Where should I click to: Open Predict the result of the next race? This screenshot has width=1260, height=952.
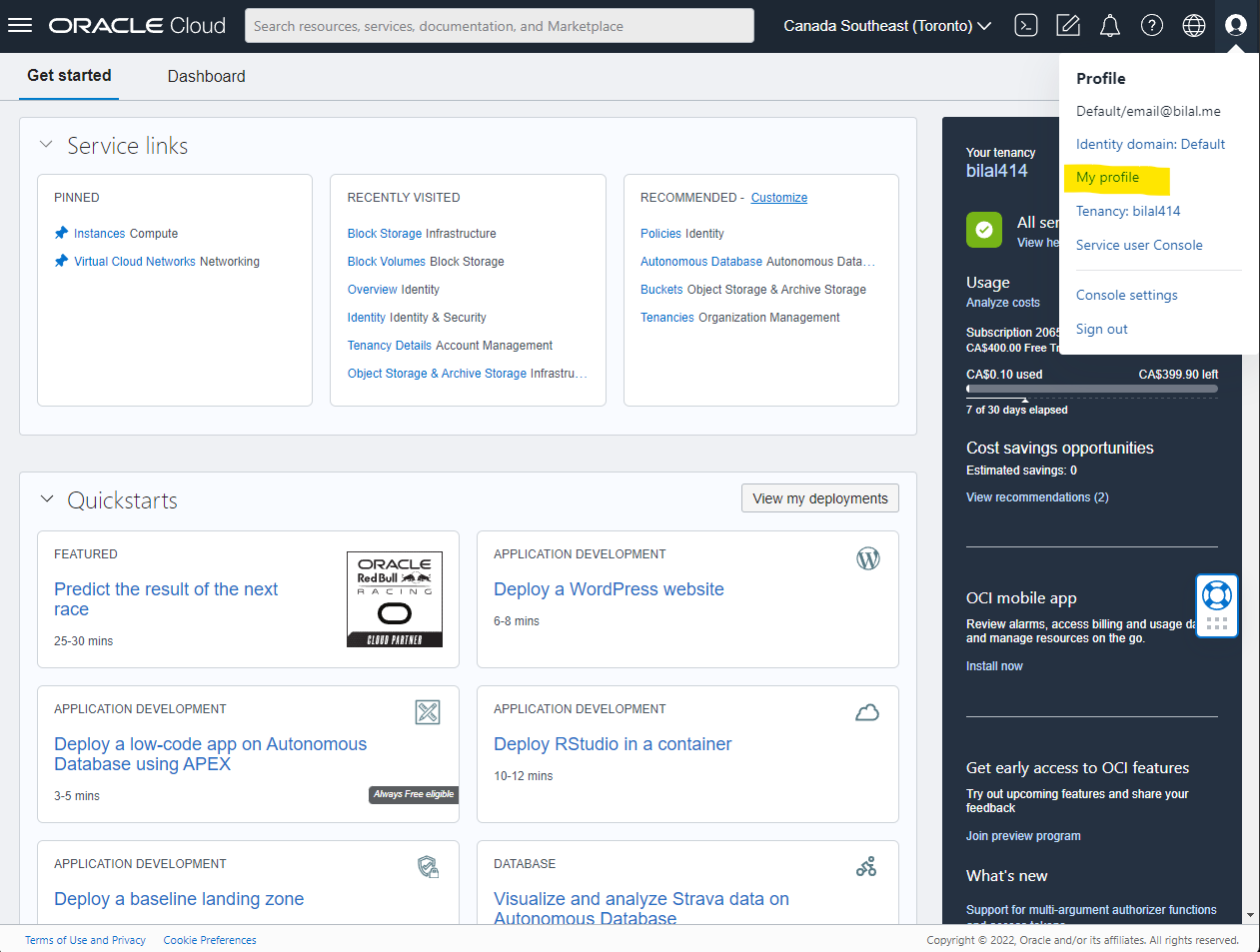click(x=166, y=599)
